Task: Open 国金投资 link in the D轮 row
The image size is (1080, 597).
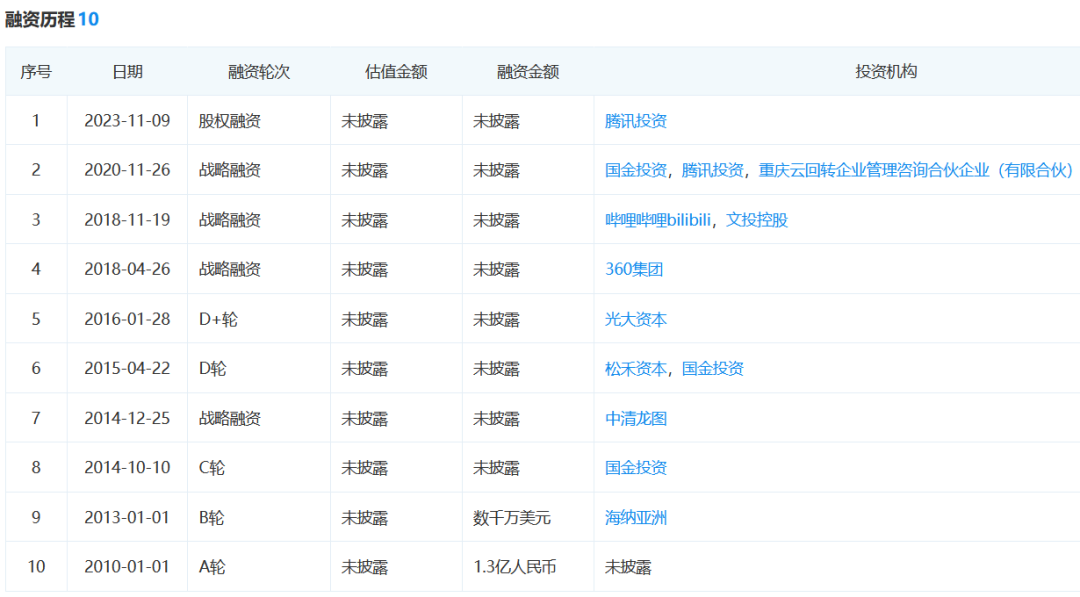Action: point(713,368)
